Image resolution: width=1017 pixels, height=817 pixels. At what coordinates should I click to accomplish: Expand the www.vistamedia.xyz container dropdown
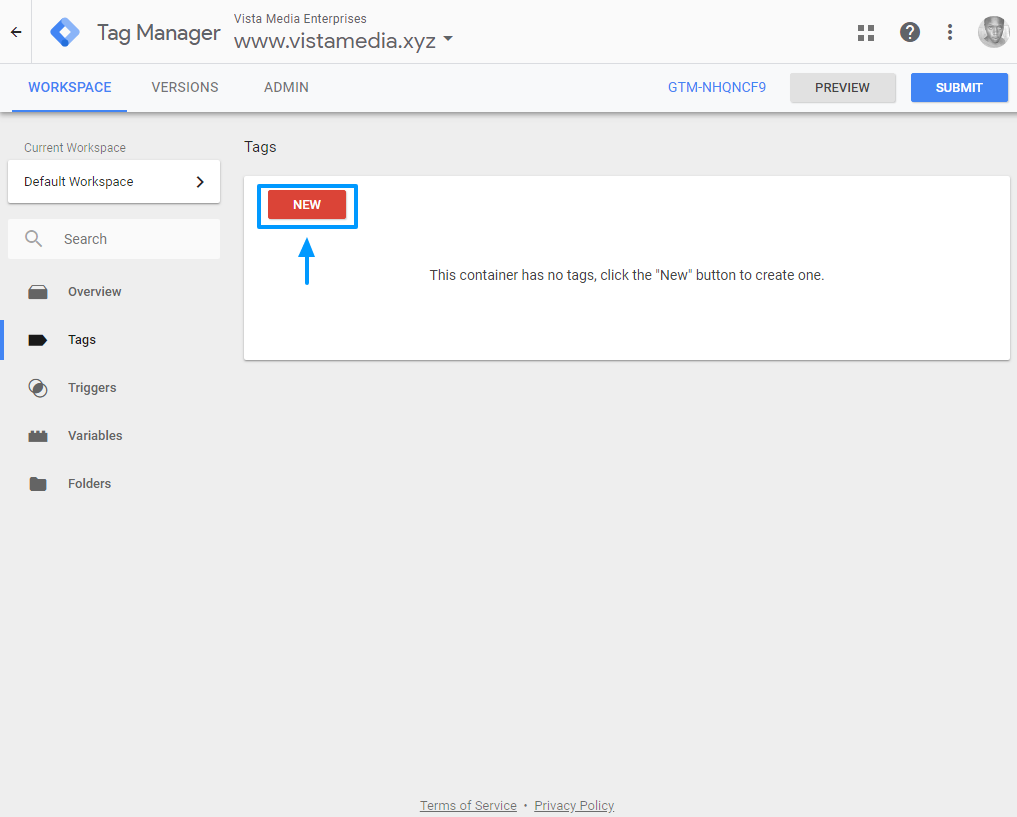click(447, 41)
